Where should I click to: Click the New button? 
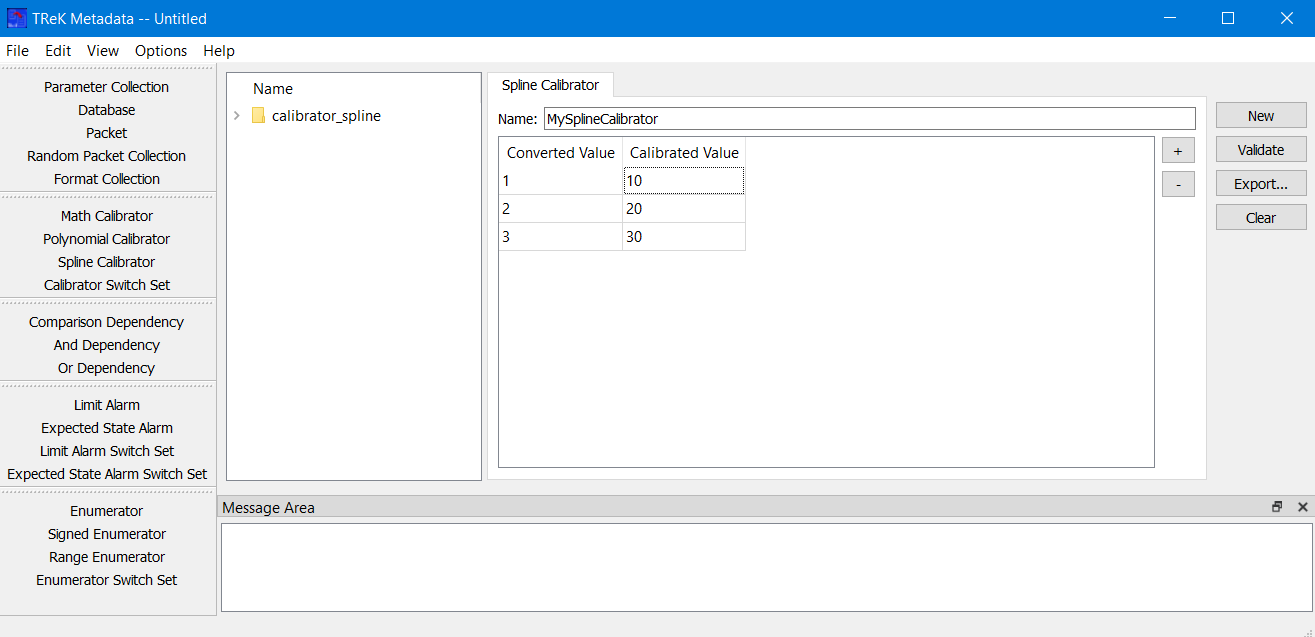(x=1260, y=116)
